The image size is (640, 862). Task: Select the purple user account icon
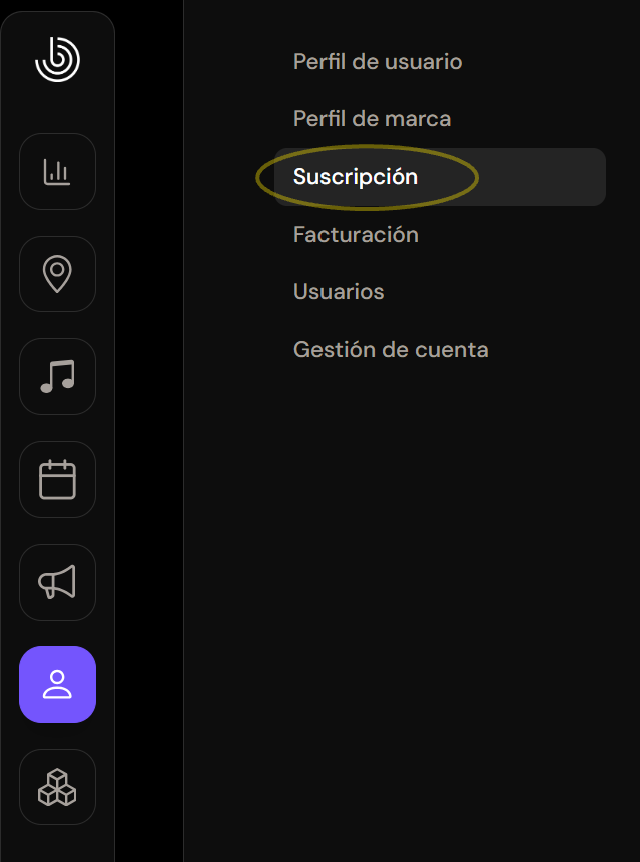[x=57, y=684]
